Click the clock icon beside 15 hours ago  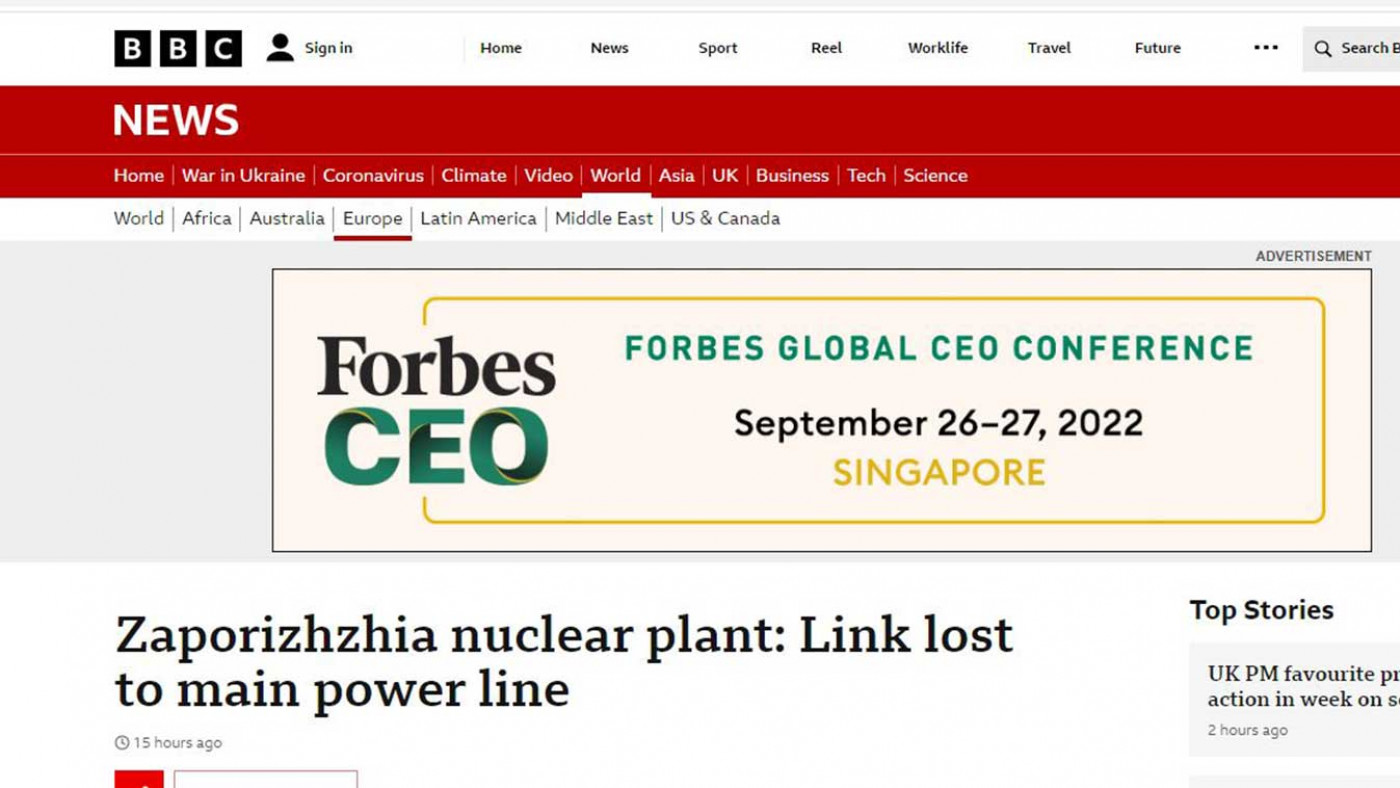pyautogui.click(x=122, y=743)
